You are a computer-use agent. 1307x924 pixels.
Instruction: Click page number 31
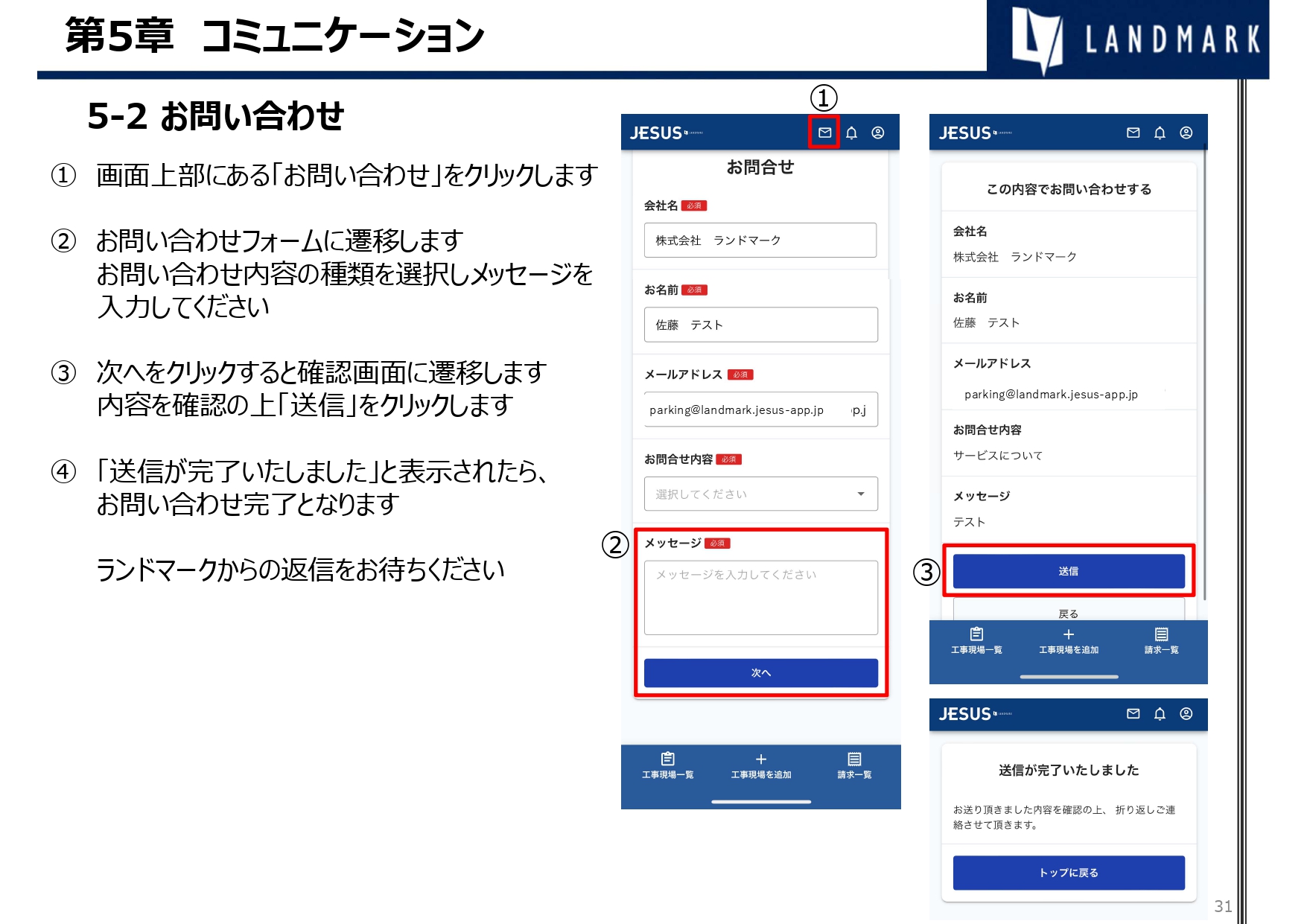[1223, 906]
